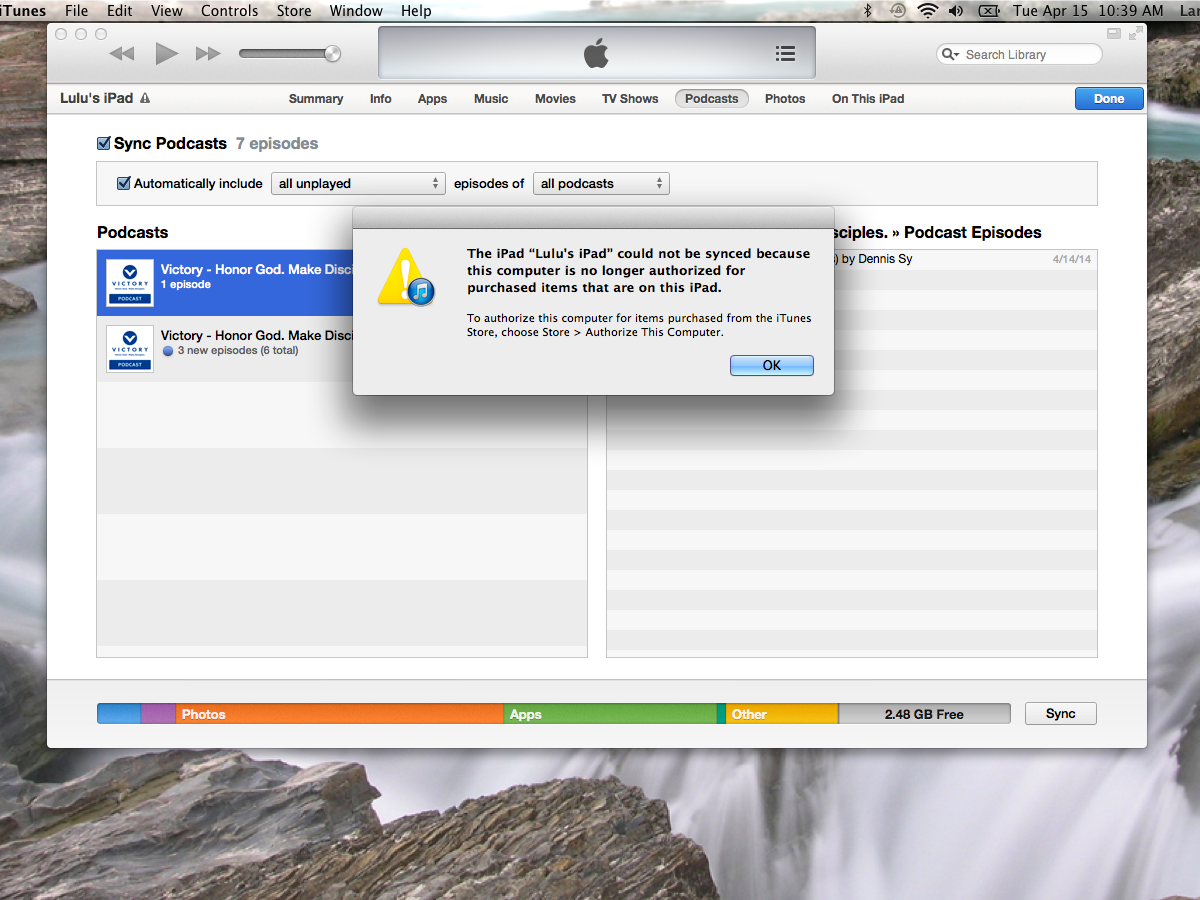The image size is (1200, 900).
Task: Click the rewind previous track button
Action: point(121,54)
